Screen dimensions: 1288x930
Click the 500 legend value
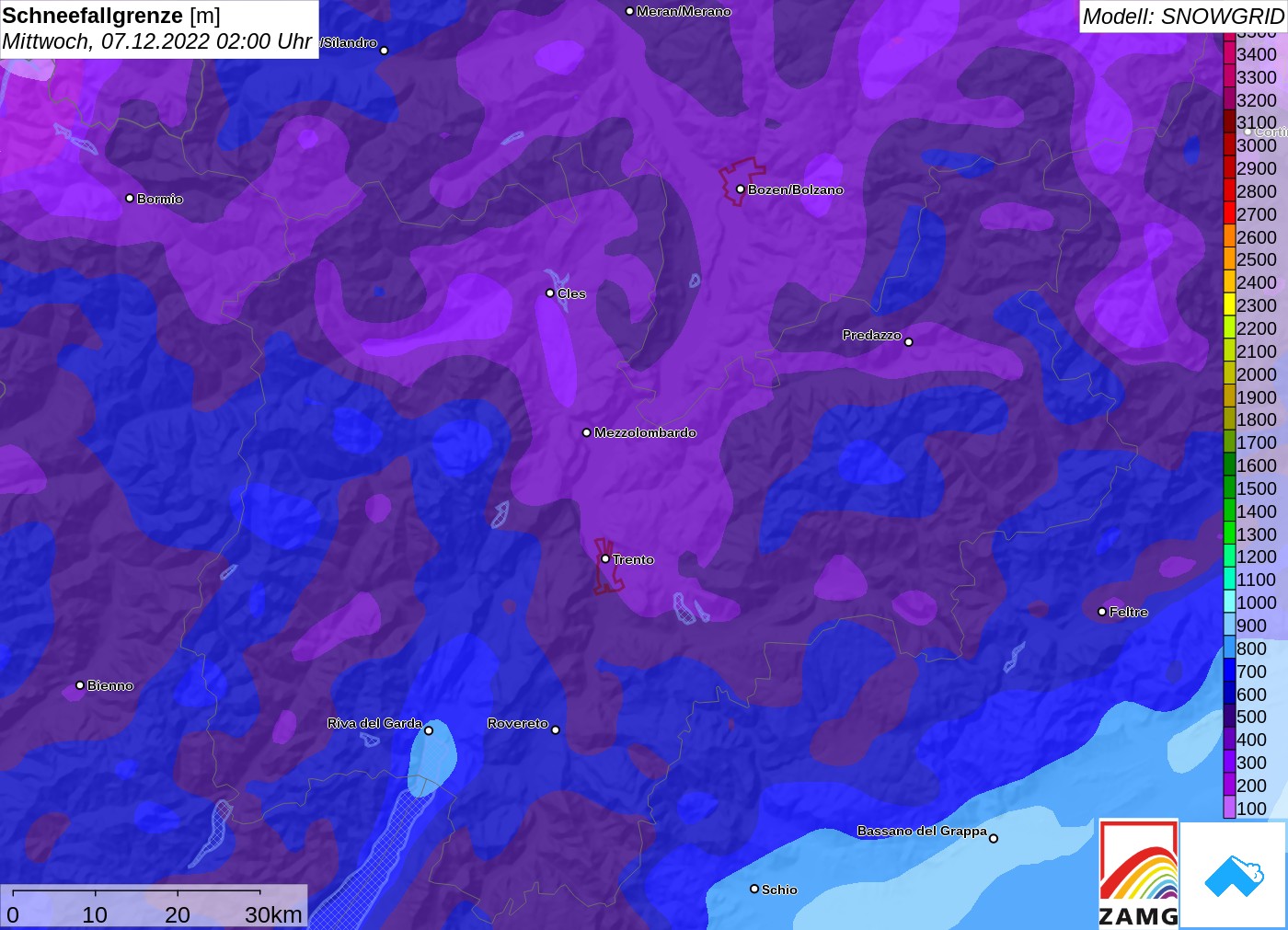[x=1251, y=717]
